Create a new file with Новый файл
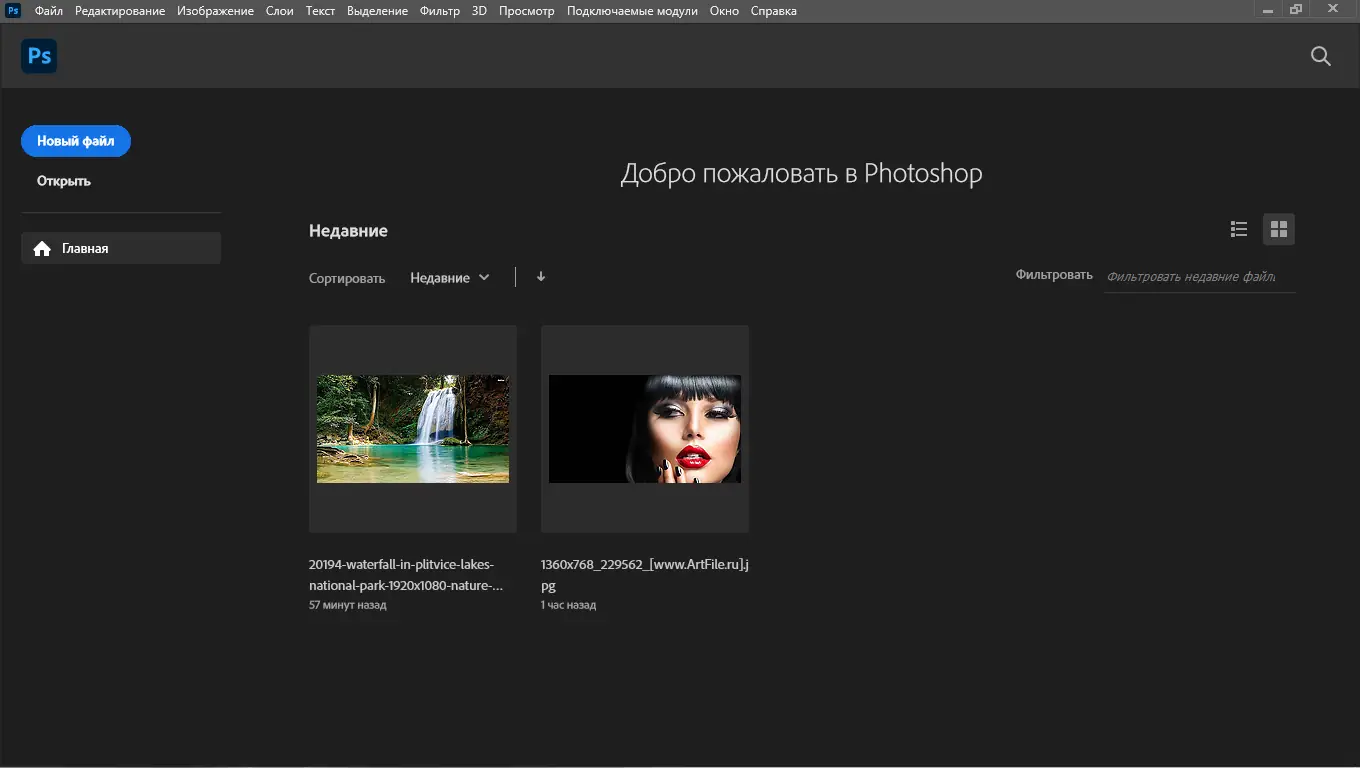1360x768 pixels. tap(76, 141)
